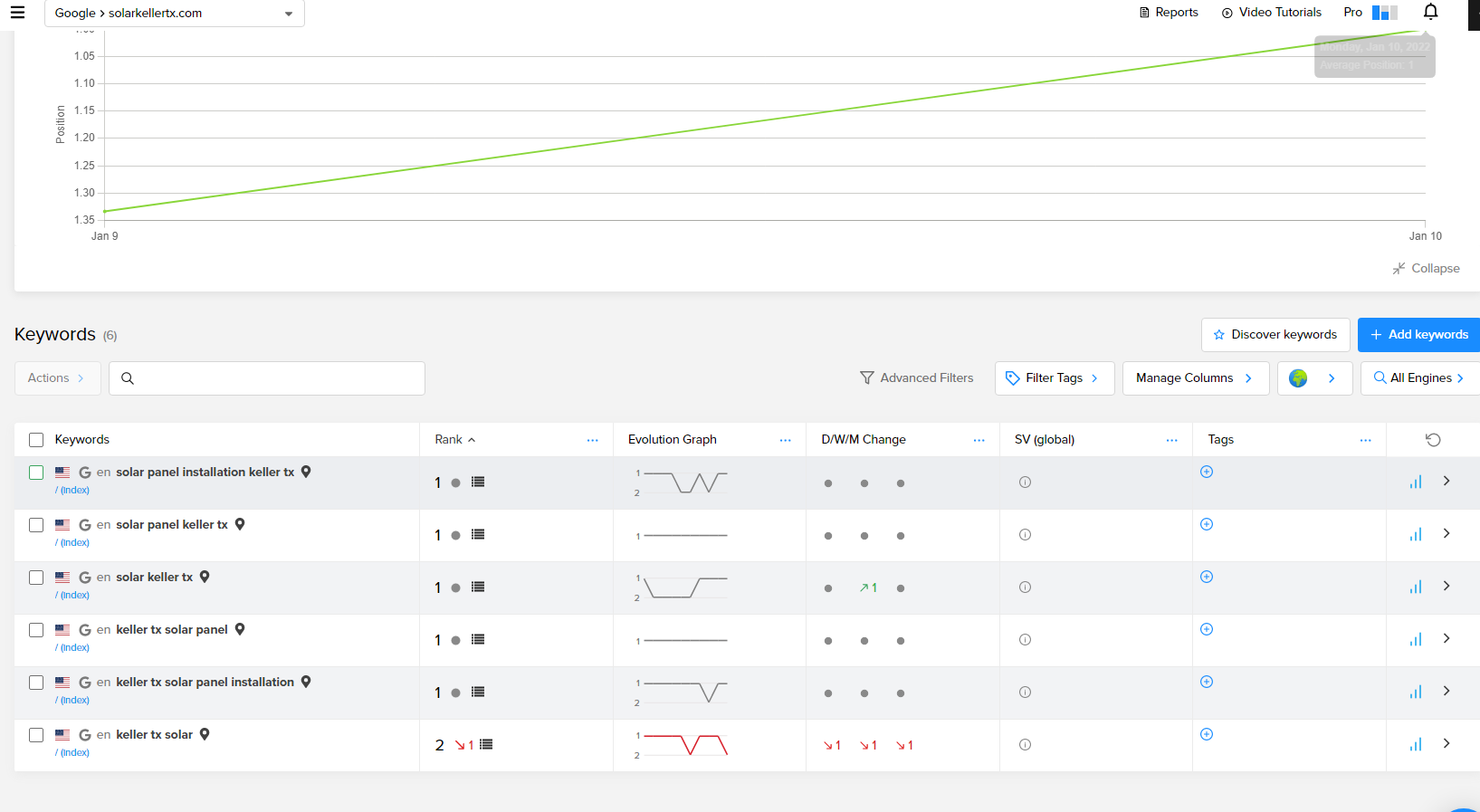
Task: Open SERP list icon for keller tx solar panel installation
Action: [x=478, y=693]
